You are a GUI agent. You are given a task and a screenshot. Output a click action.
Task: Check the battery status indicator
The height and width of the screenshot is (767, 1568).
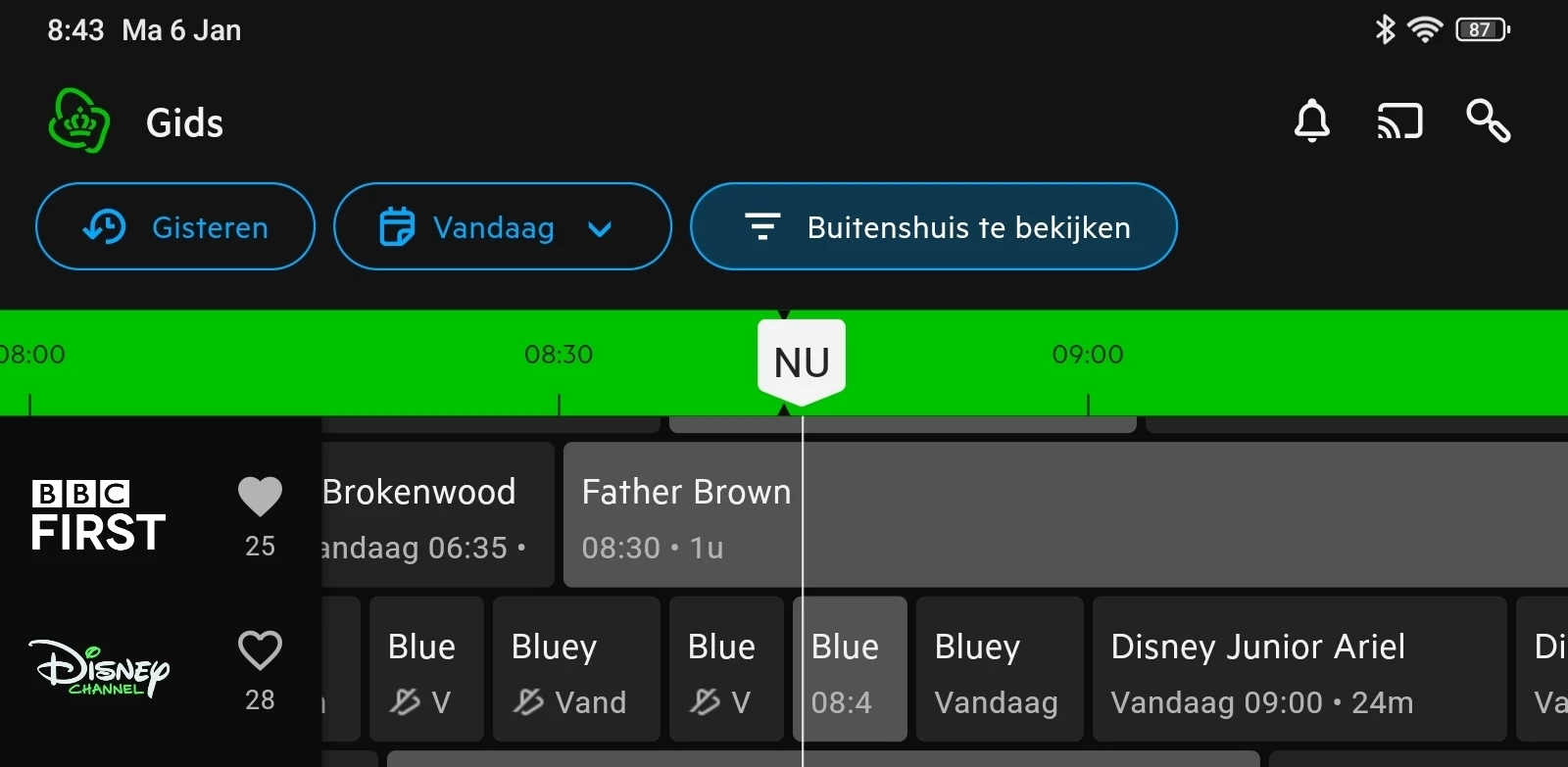tap(1482, 29)
